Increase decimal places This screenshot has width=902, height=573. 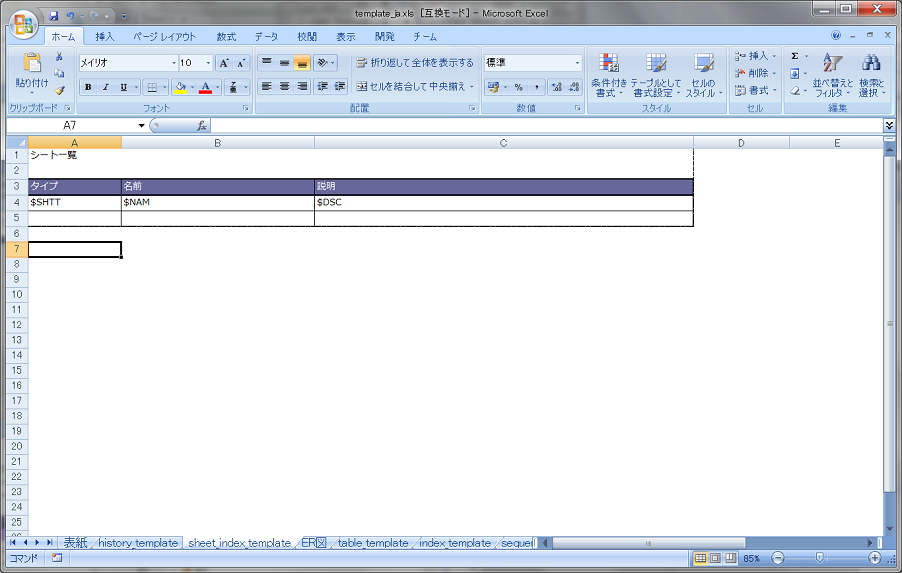pyautogui.click(x=556, y=87)
